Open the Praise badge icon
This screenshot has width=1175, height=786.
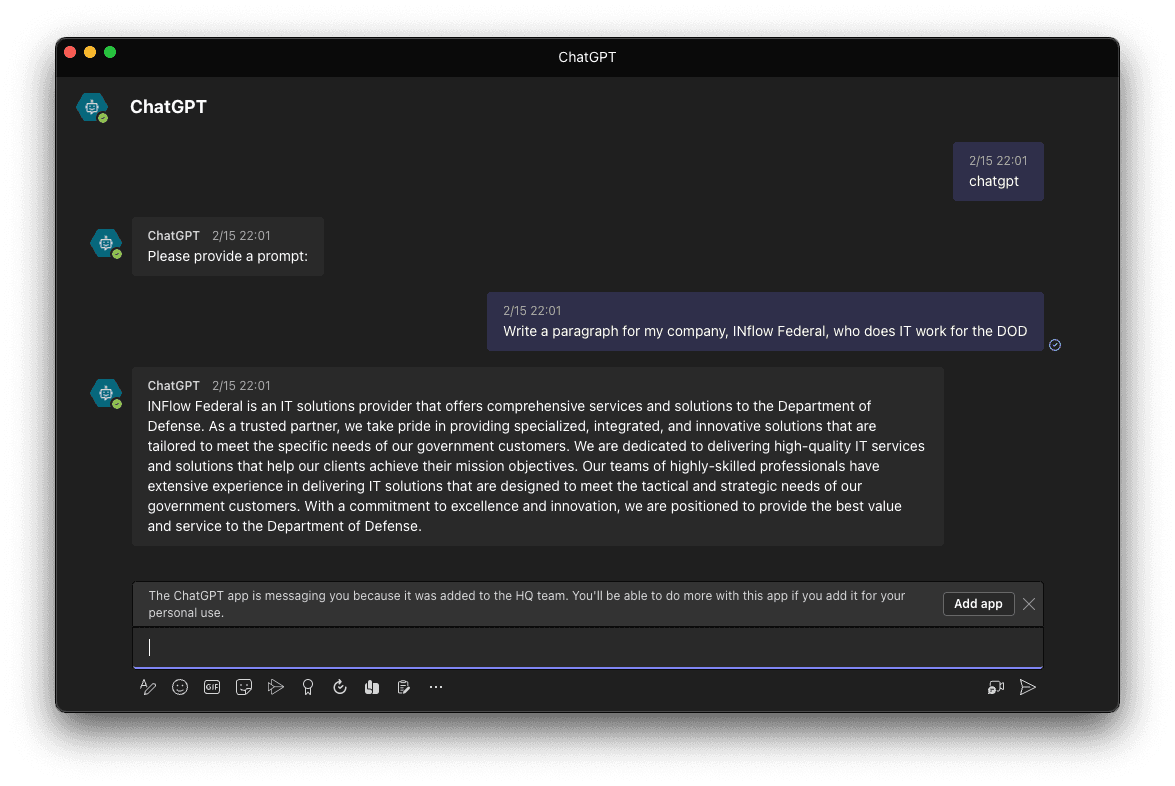pyautogui.click(x=308, y=687)
